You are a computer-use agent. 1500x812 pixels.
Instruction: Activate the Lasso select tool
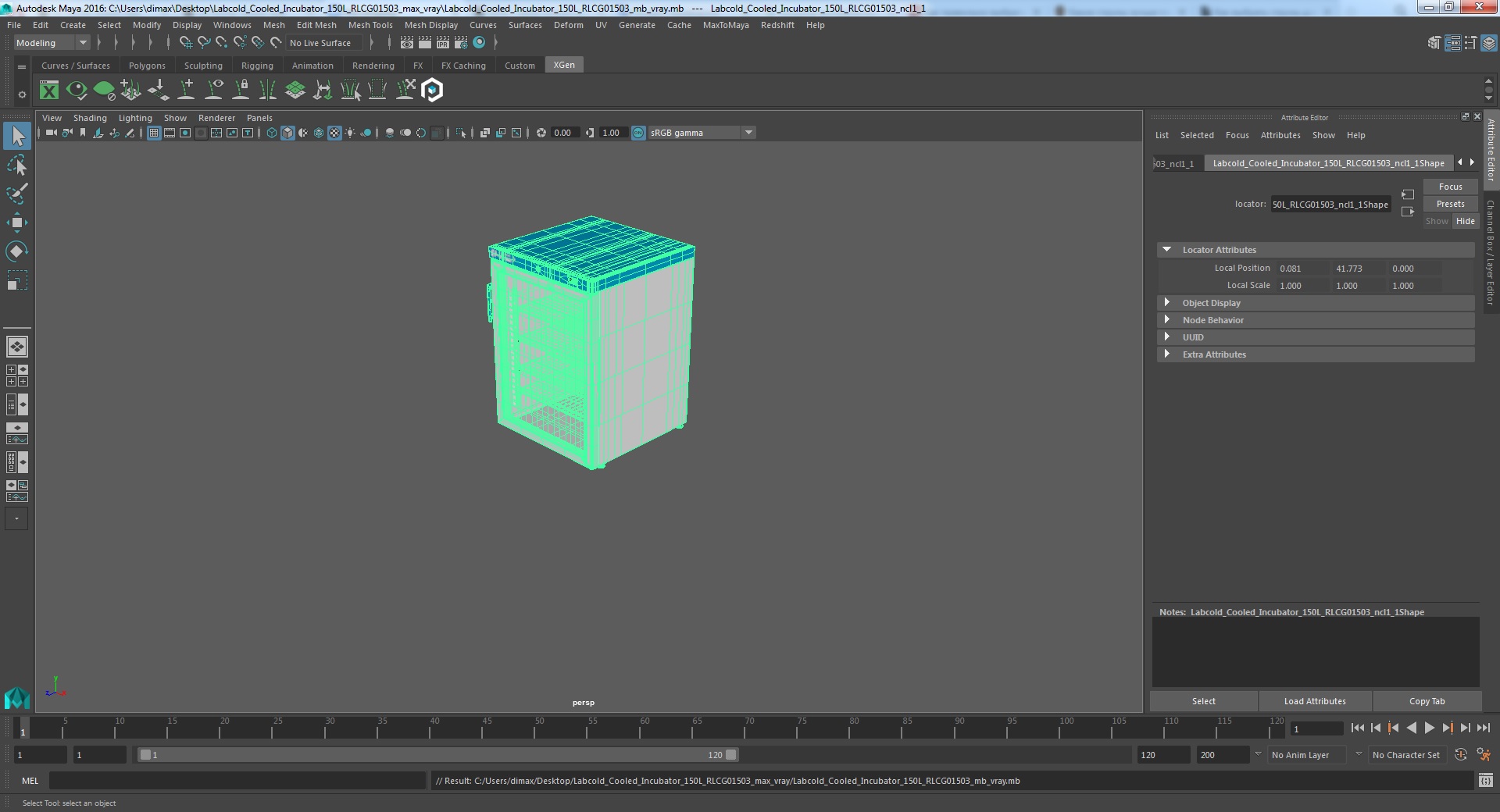(17, 165)
